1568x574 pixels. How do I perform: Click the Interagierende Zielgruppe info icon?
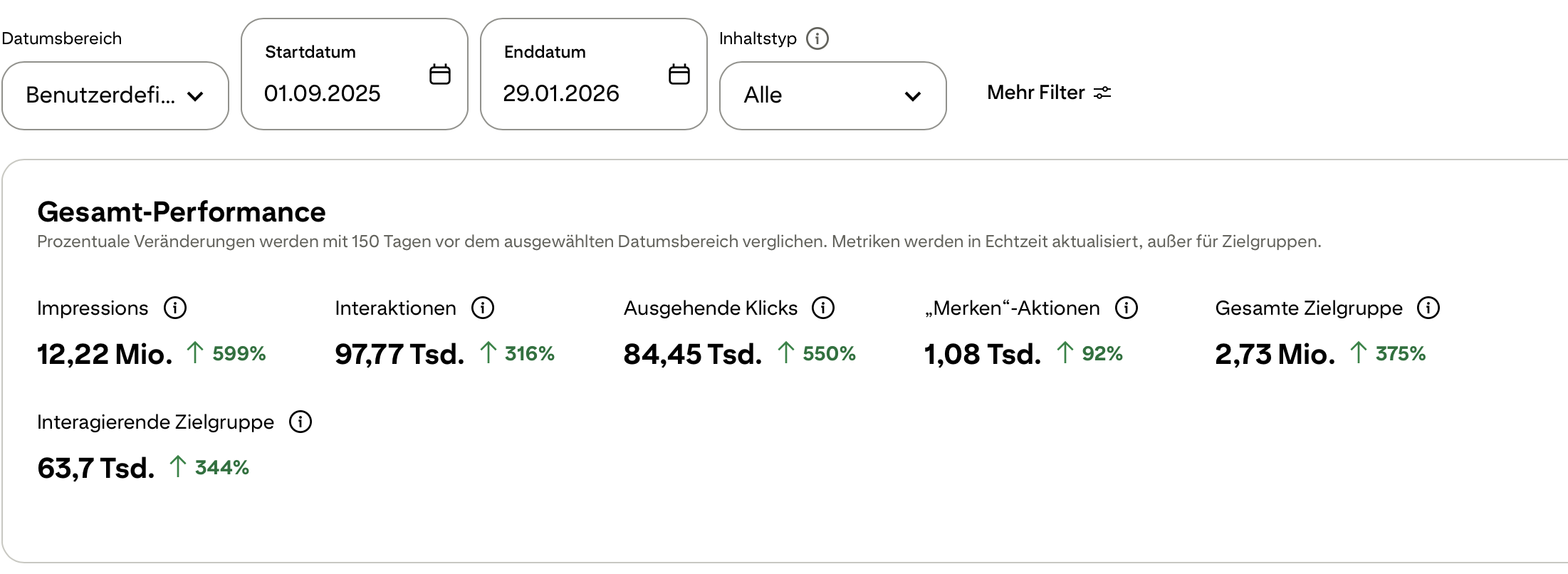(x=300, y=422)
